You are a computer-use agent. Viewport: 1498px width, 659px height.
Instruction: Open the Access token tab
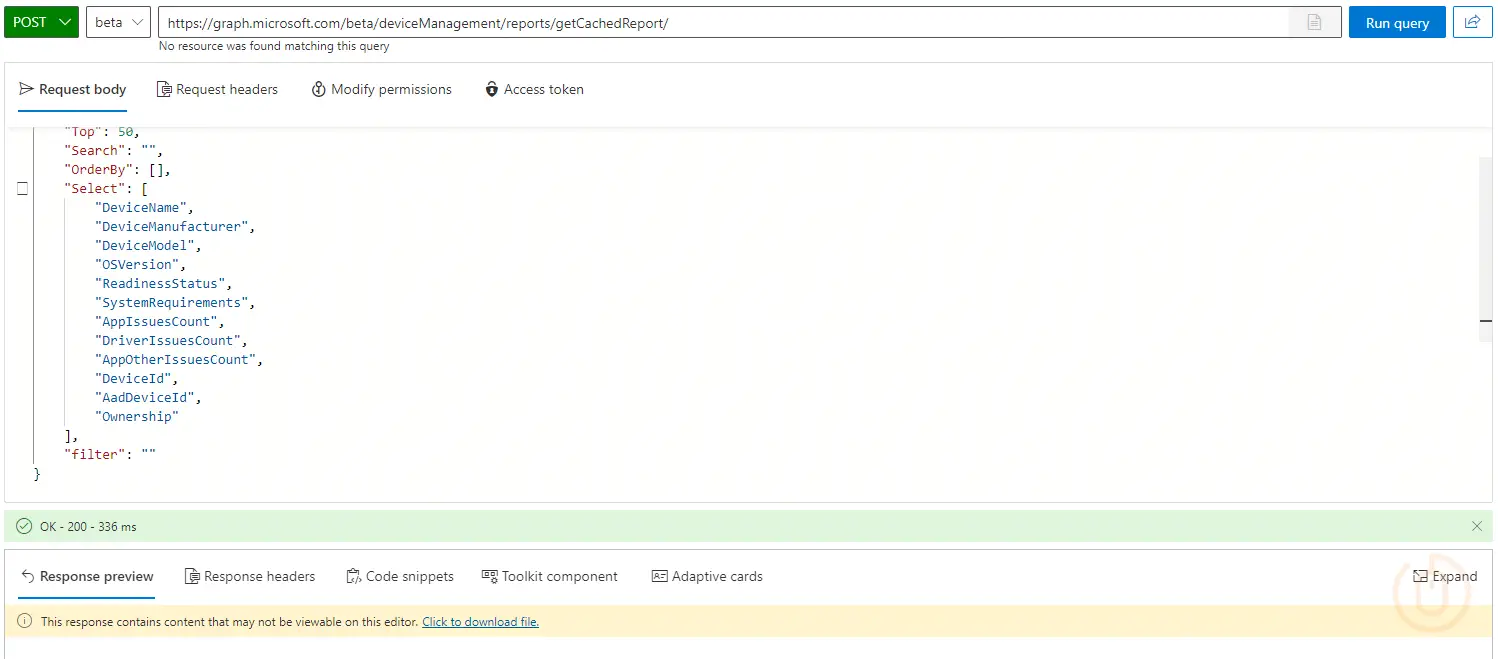pos(533,89)
